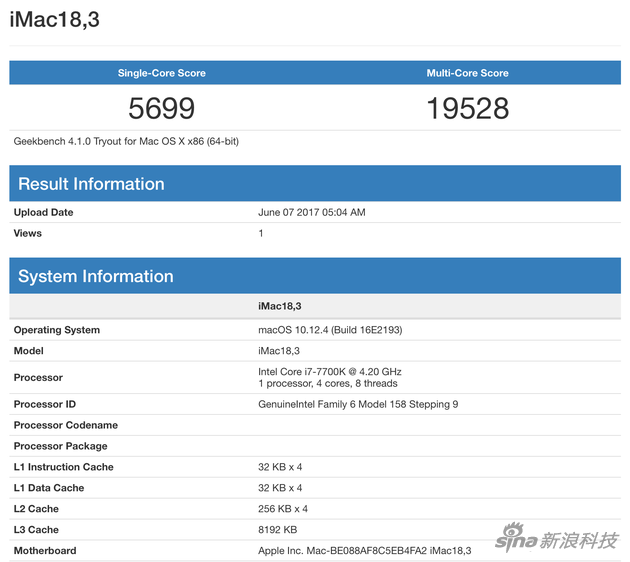Select the 256 KB x 4 value
Screen dimensions: 630x562
(283, 509)
